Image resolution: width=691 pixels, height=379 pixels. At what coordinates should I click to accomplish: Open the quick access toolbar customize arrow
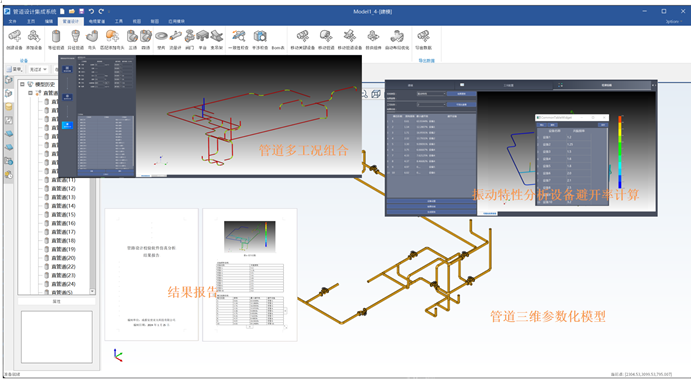pyautogui.click(x=109, y=12)
